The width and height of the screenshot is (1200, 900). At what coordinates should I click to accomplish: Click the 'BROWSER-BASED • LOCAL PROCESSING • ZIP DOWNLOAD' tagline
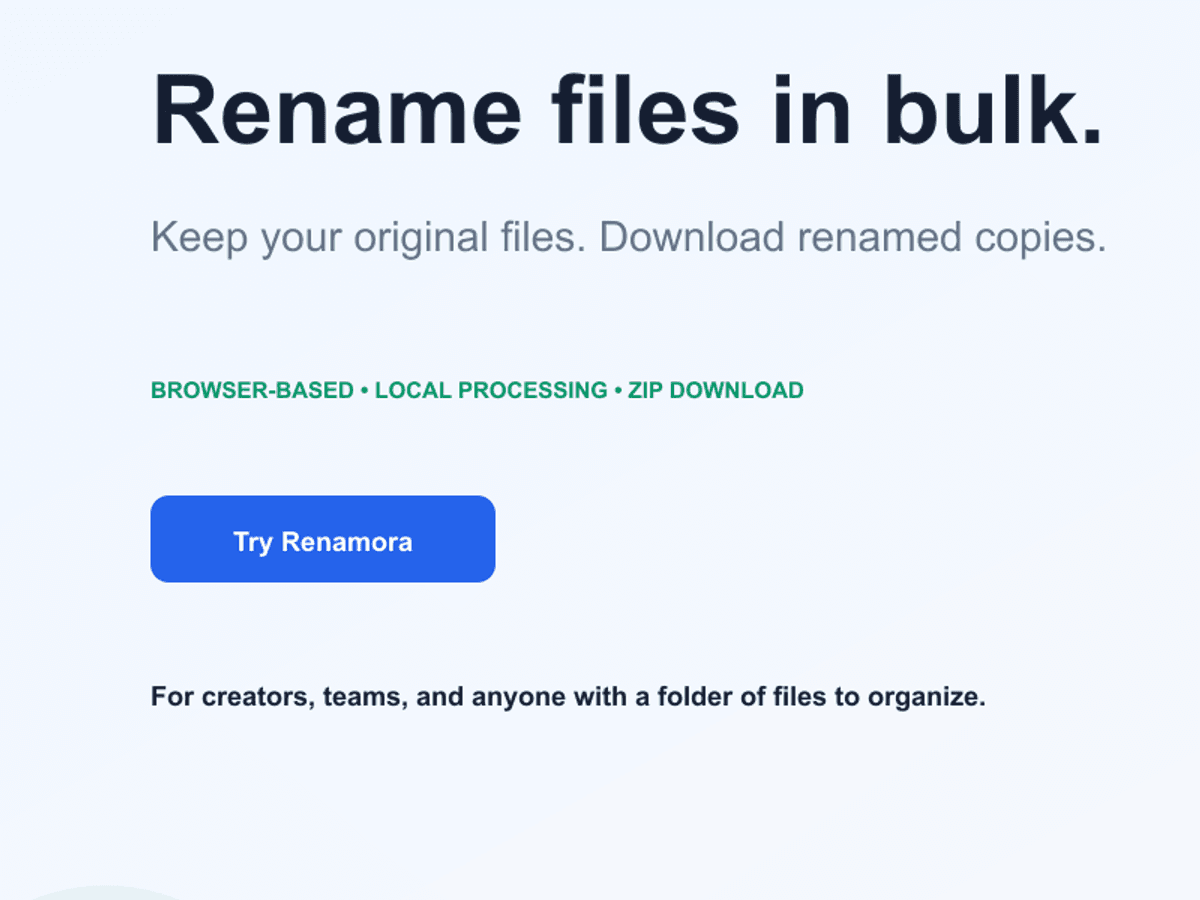pyautogui.click(x=477, y=390)
